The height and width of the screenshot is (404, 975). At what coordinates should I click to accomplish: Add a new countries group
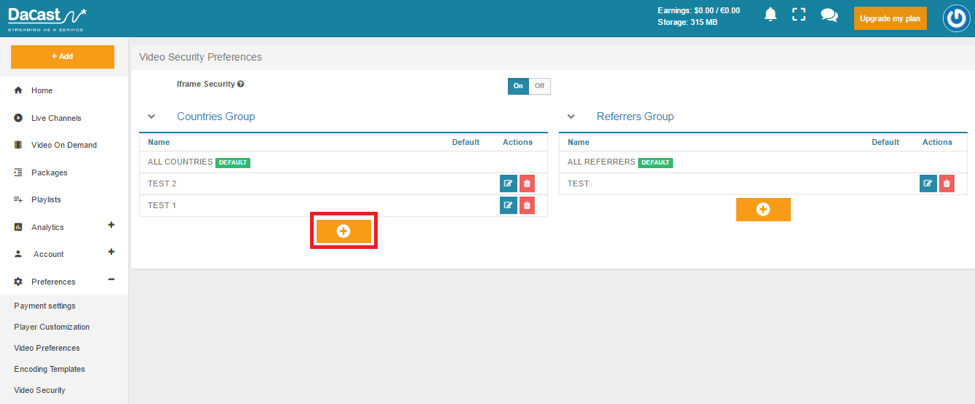tap(344, 231)
